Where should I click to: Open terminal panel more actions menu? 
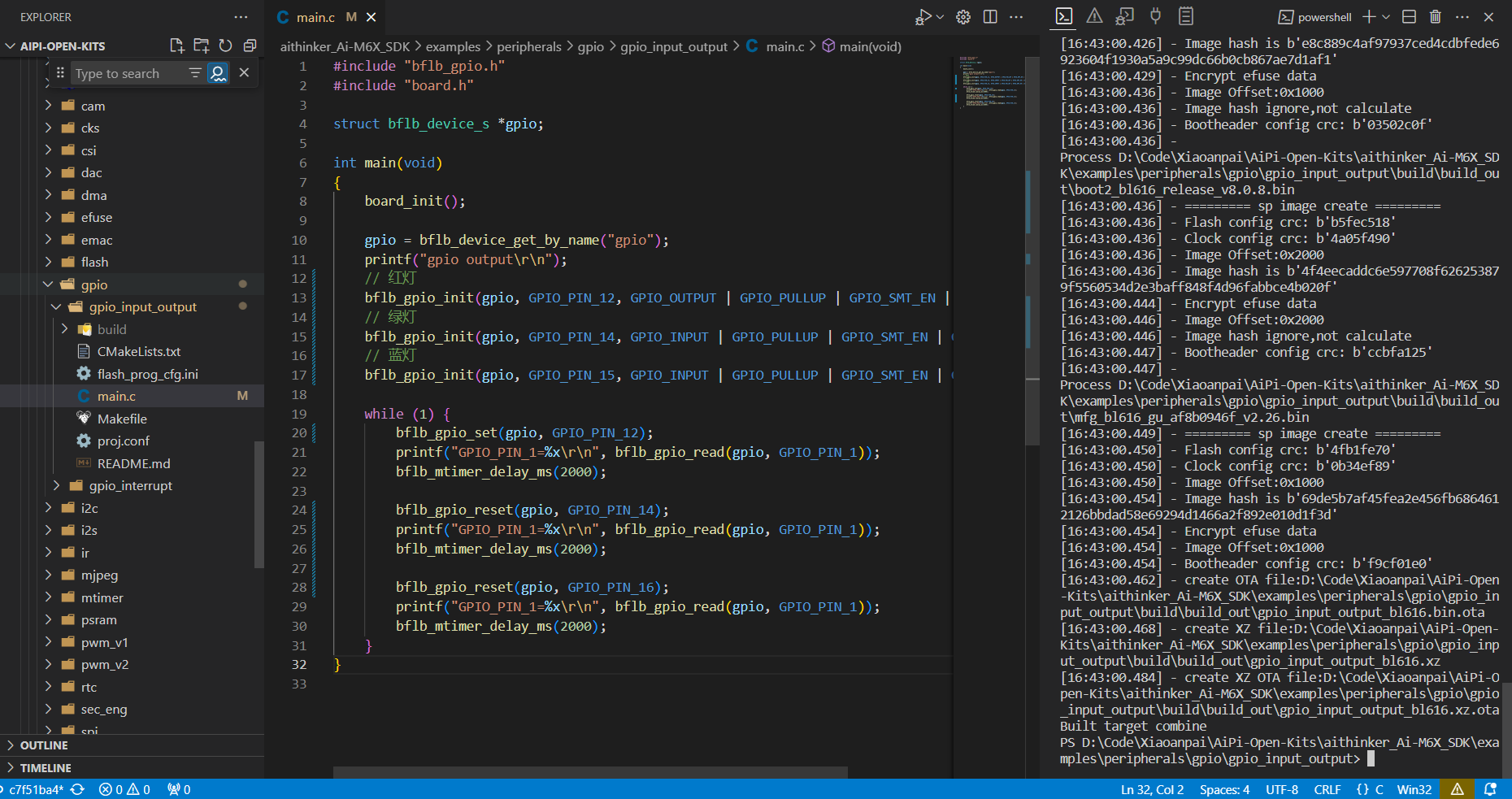point(1462,16)
